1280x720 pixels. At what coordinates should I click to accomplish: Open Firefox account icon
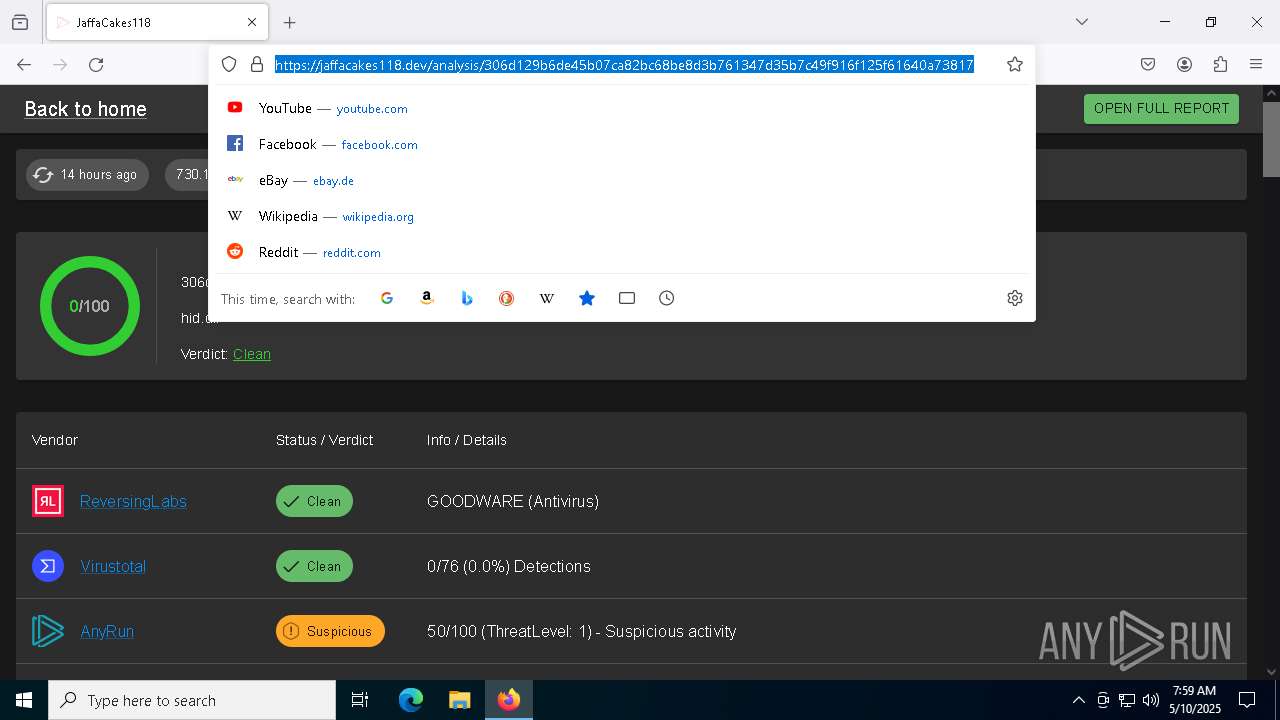coord(1184,64)
